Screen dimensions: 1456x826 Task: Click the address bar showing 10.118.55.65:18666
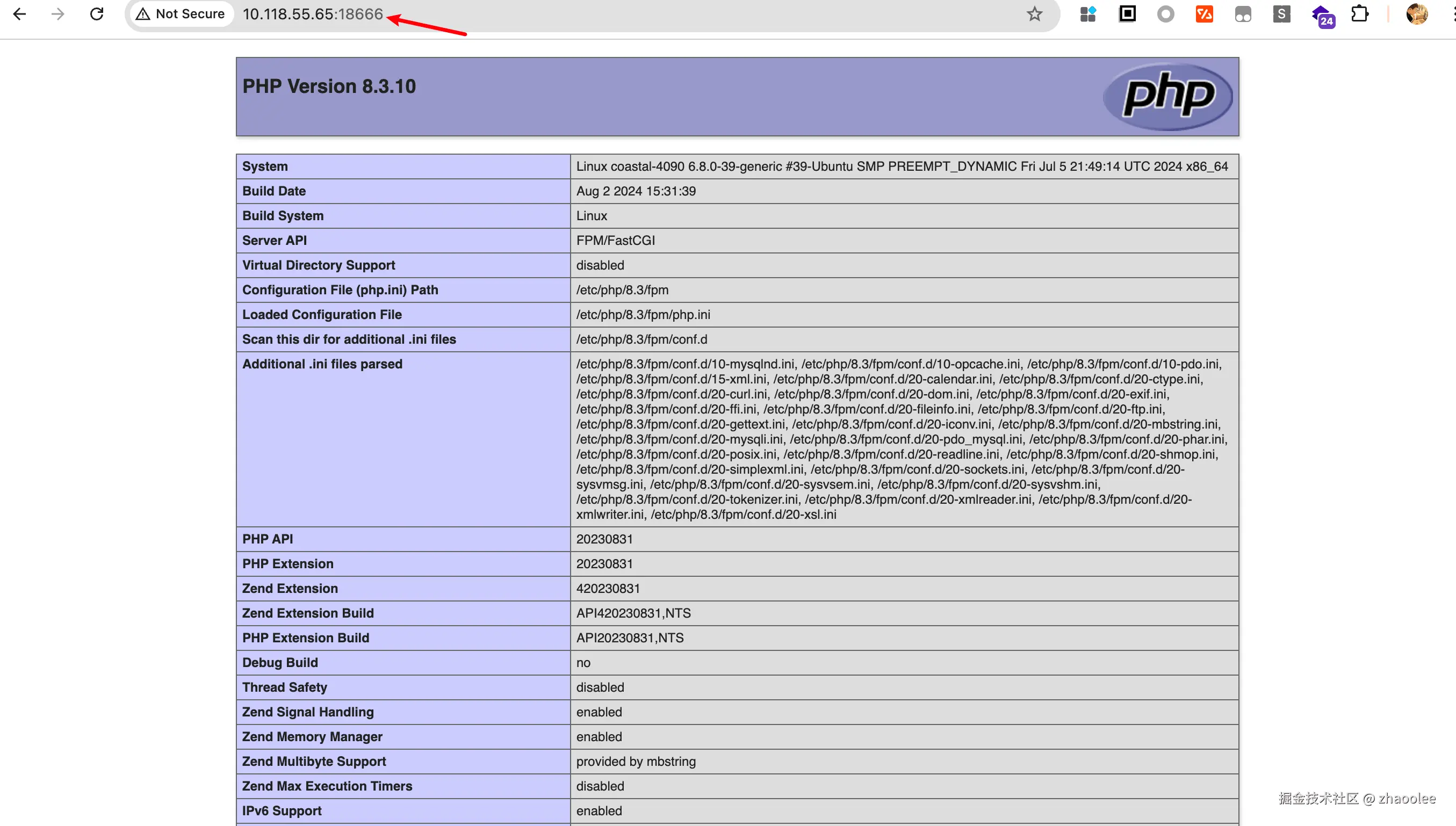click(313, 13)
